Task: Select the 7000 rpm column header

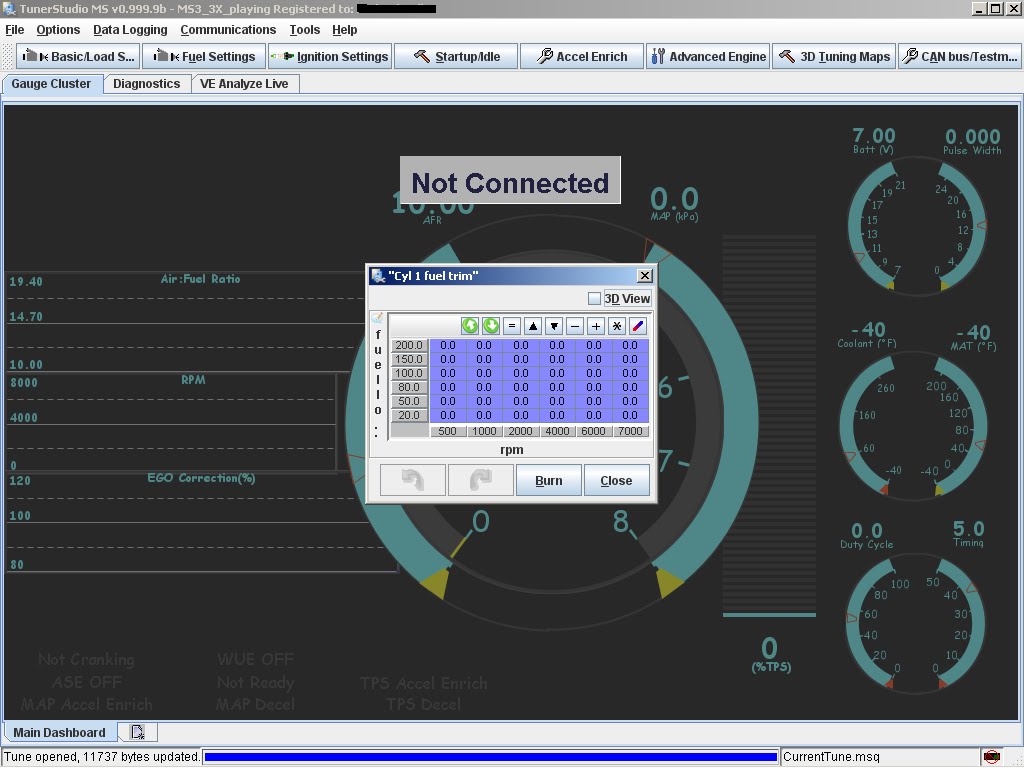Action: click(x=630, y=431)
